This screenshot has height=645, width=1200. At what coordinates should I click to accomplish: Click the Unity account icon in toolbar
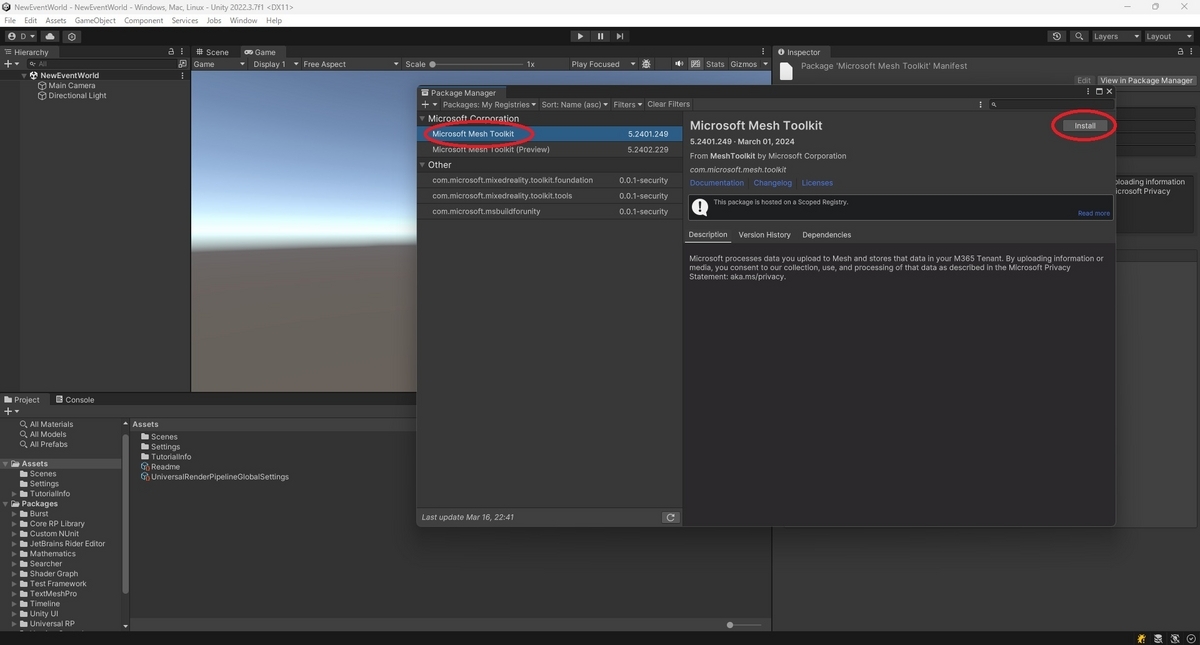tap(20, 36)
